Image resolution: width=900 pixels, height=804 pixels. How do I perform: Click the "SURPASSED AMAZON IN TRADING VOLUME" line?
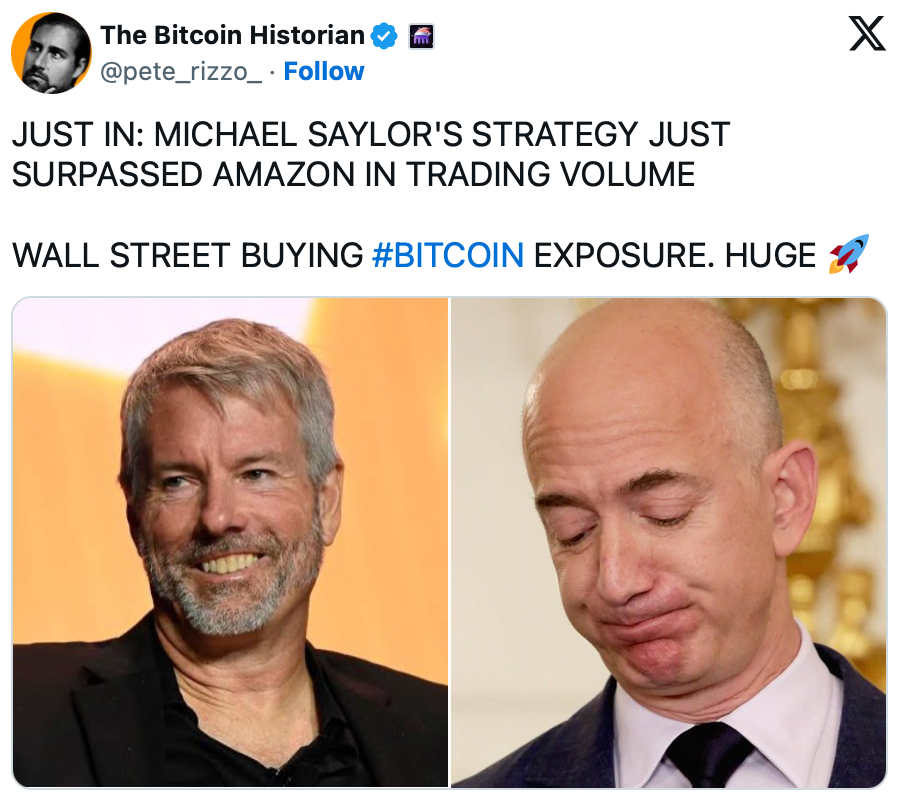click(354, 174)
